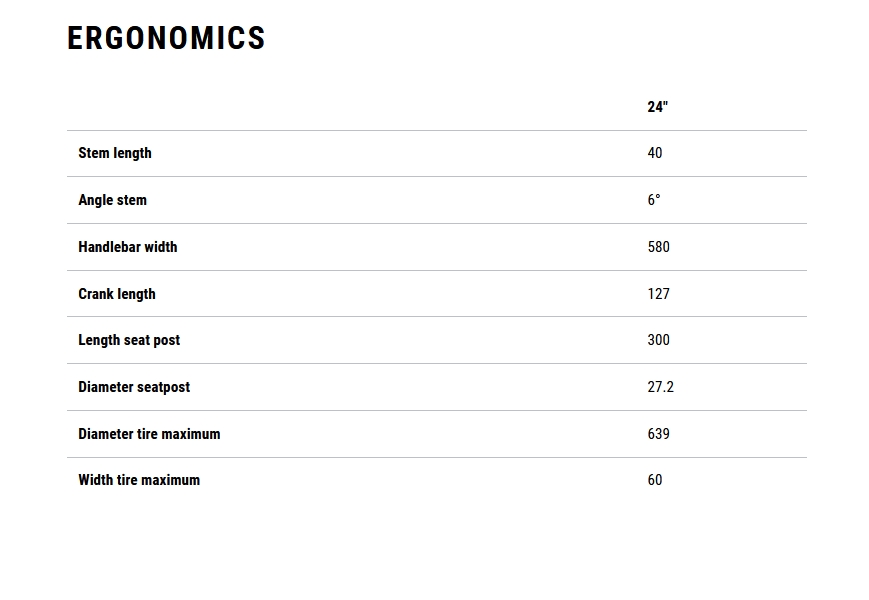This screenshot has width=869, height=600.
Task: Select the Angle stem label
Action: coord(112,200)
